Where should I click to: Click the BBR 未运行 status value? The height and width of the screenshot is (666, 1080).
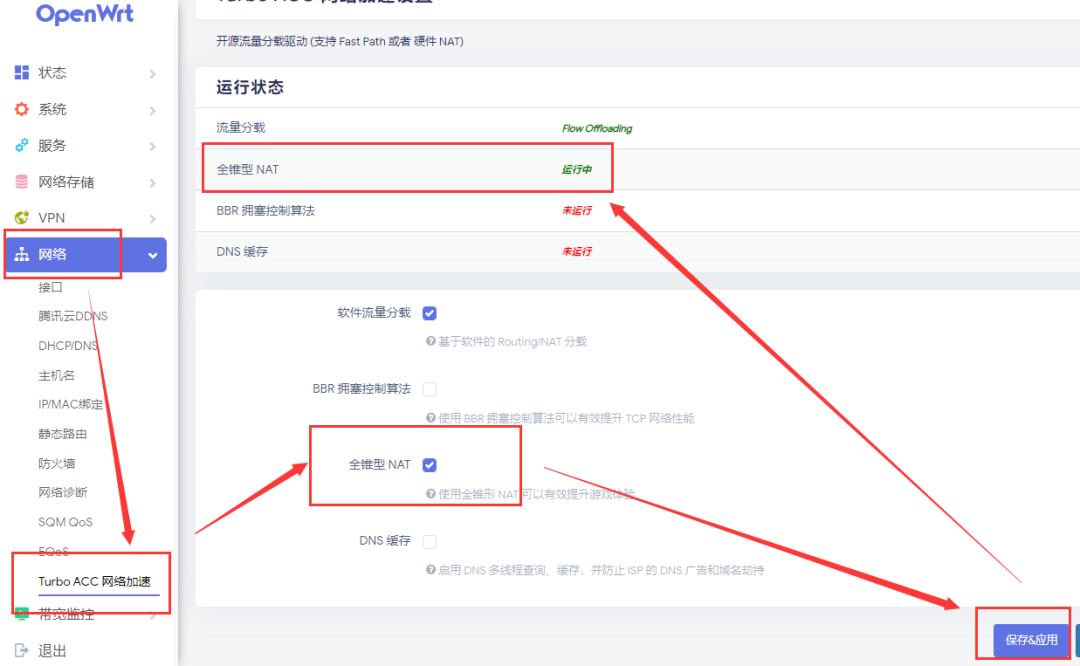point(577,210)
